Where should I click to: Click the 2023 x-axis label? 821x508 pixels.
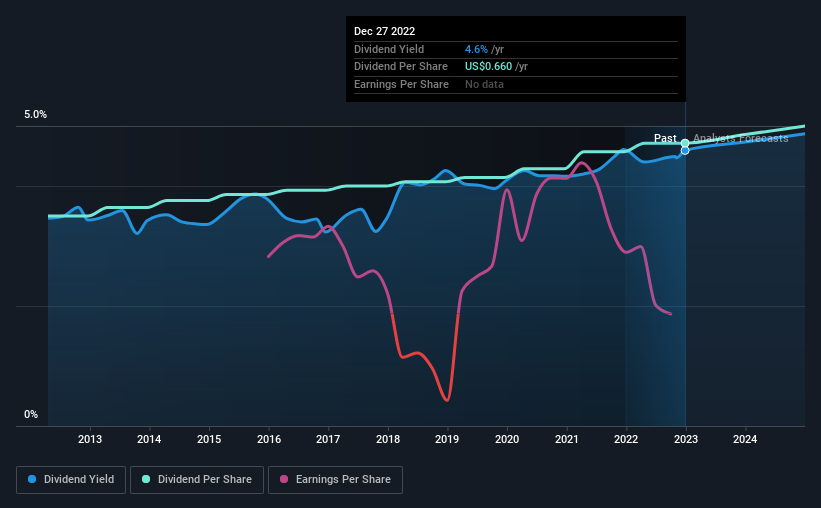click(686, 439)
